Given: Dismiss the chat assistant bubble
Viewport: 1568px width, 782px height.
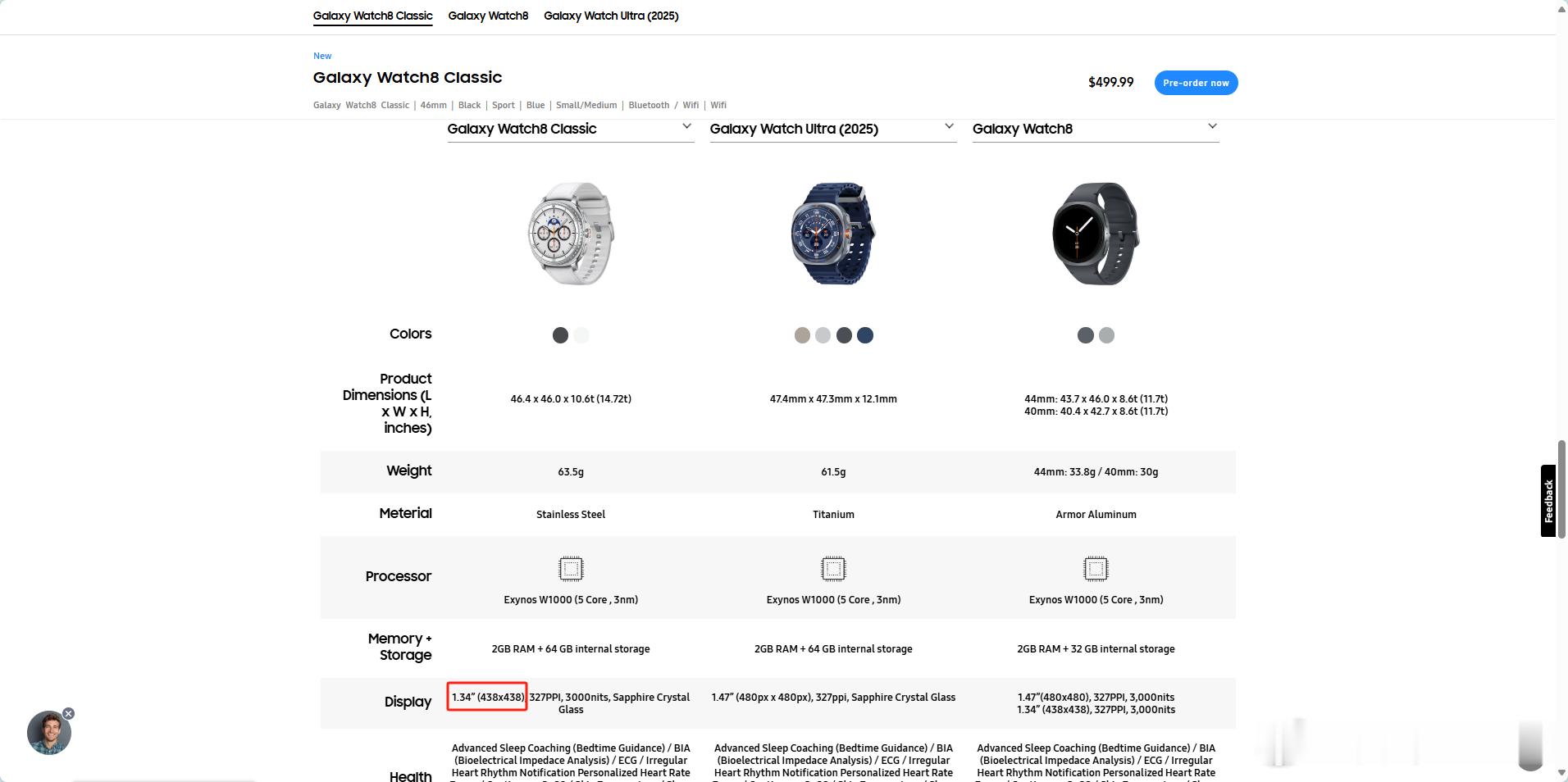Looking at the screenshot, I should [69, 714].
